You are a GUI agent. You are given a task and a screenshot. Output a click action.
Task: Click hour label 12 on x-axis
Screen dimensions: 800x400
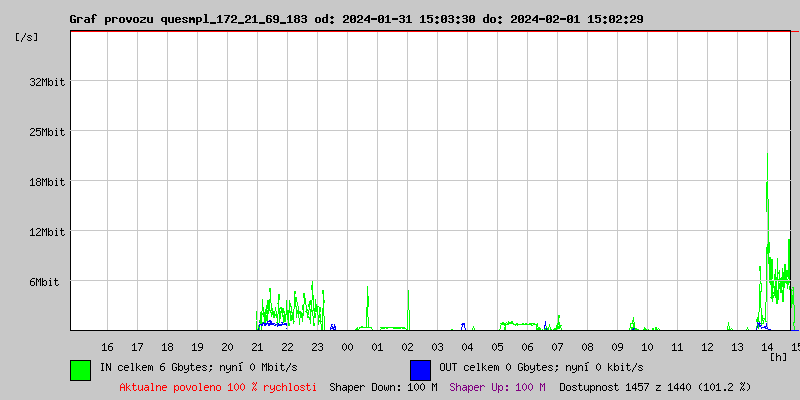coord(707,347)
